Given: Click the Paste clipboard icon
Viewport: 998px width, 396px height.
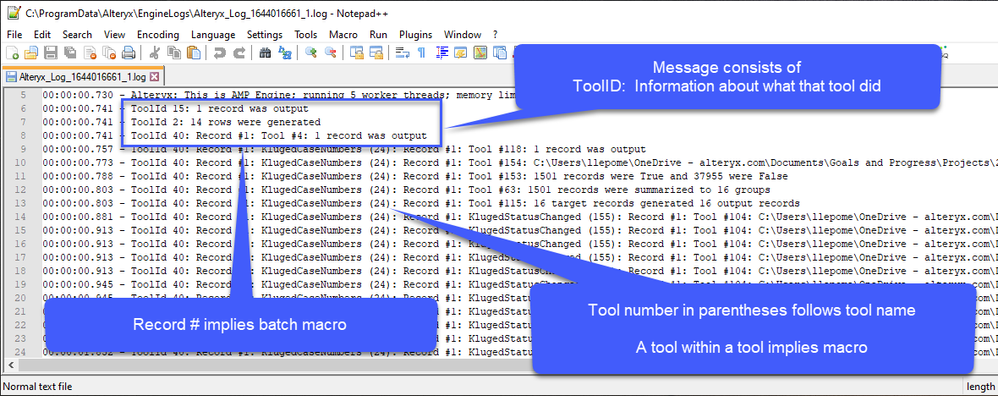Looking at the screenshot, I should pos(193,53).
